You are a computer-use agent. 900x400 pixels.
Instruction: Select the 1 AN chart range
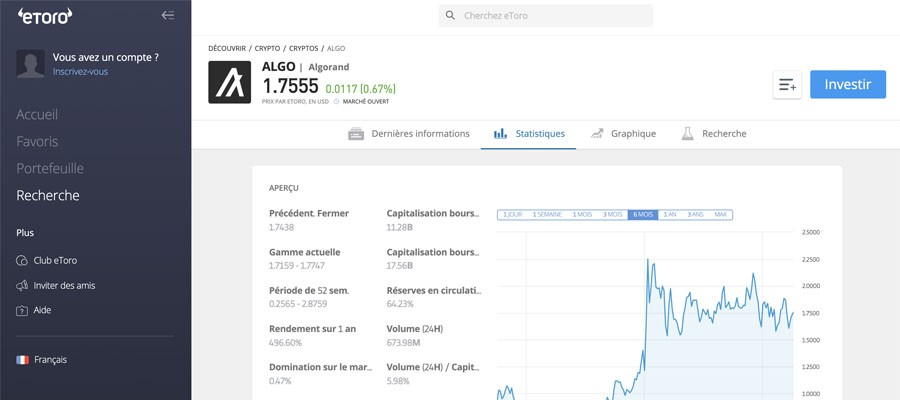pos(670,215)
